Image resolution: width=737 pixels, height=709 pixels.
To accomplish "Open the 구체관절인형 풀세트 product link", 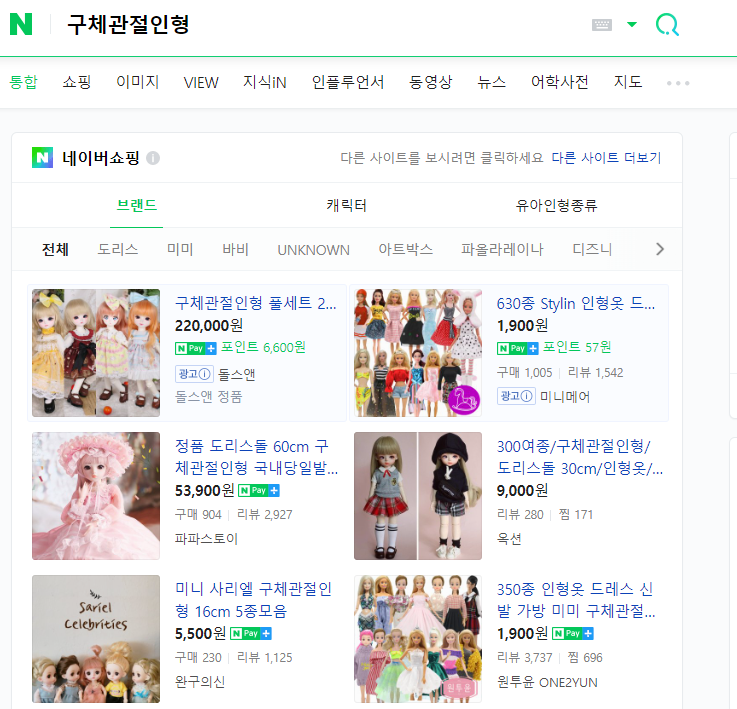I will [x=256, y=303].
